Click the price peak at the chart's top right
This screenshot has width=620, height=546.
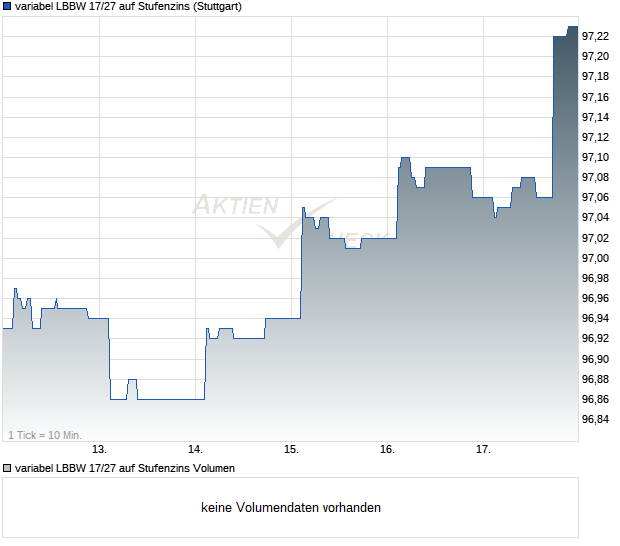[x=573, y=27]
